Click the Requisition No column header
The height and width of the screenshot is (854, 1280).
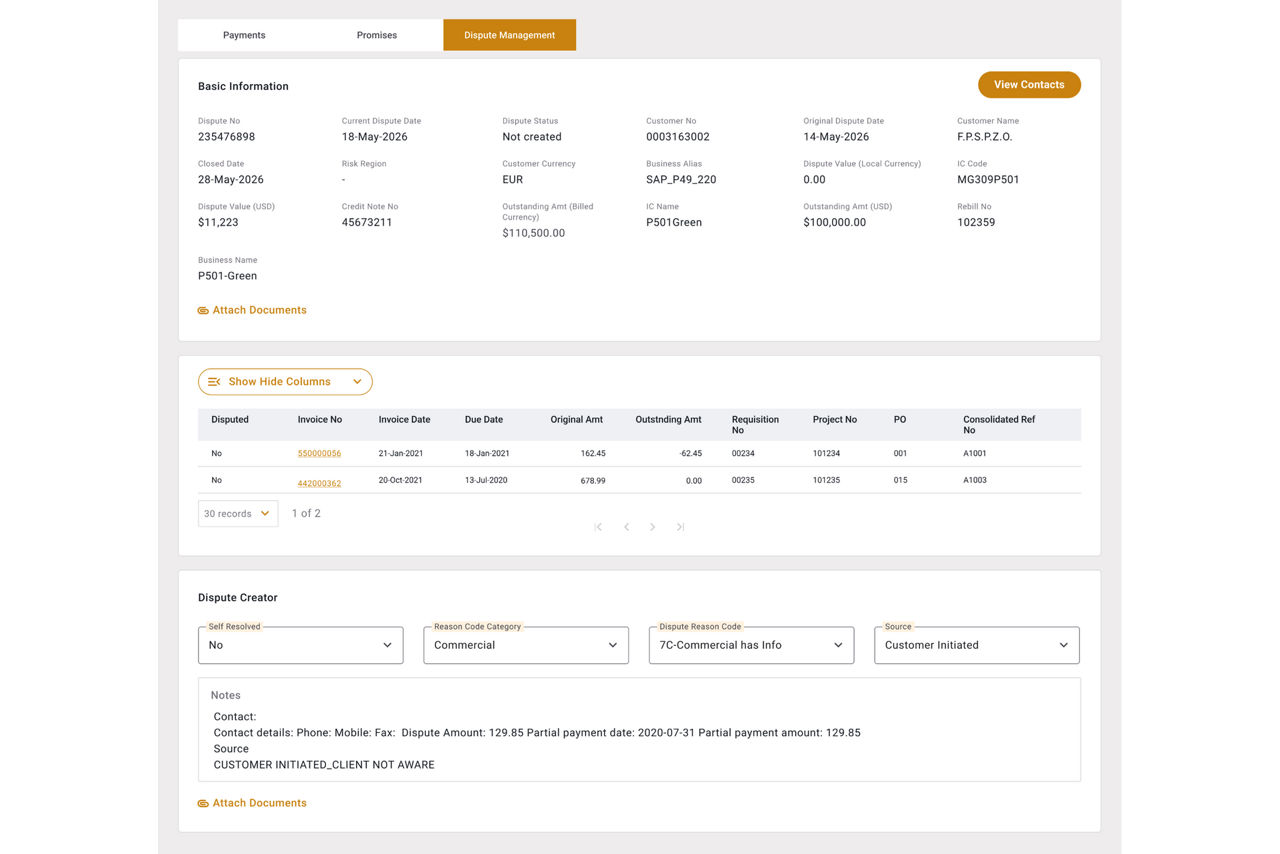[x=755, y=425]
